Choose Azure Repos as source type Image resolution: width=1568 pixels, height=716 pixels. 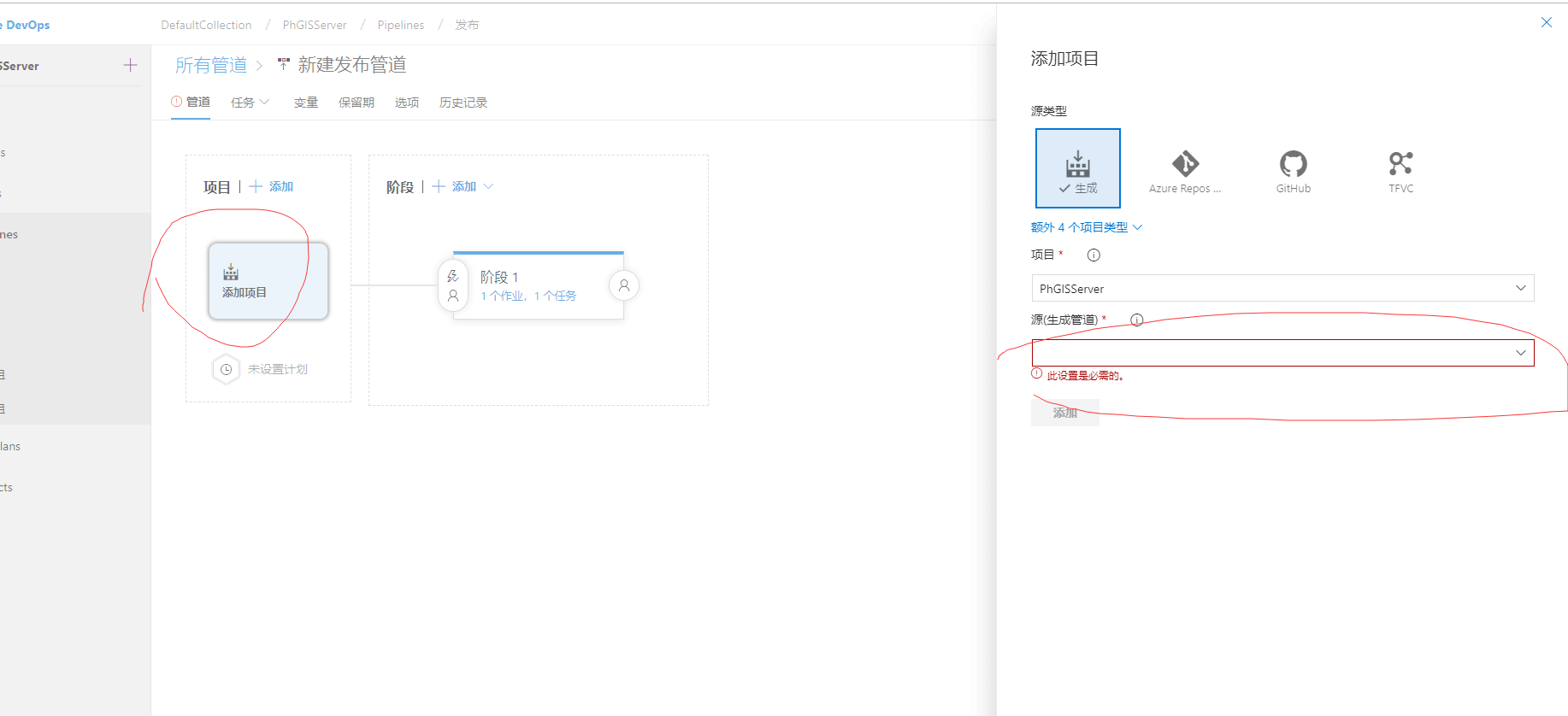point(1184,170)
